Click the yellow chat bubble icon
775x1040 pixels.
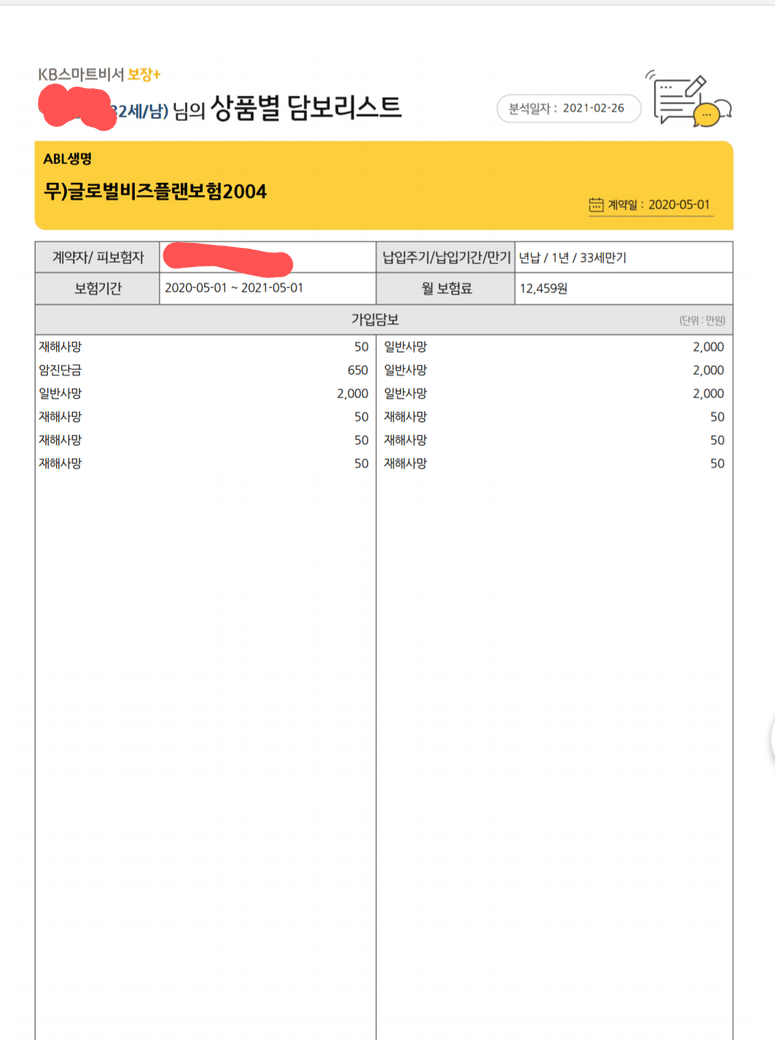[x=708, y=115]
